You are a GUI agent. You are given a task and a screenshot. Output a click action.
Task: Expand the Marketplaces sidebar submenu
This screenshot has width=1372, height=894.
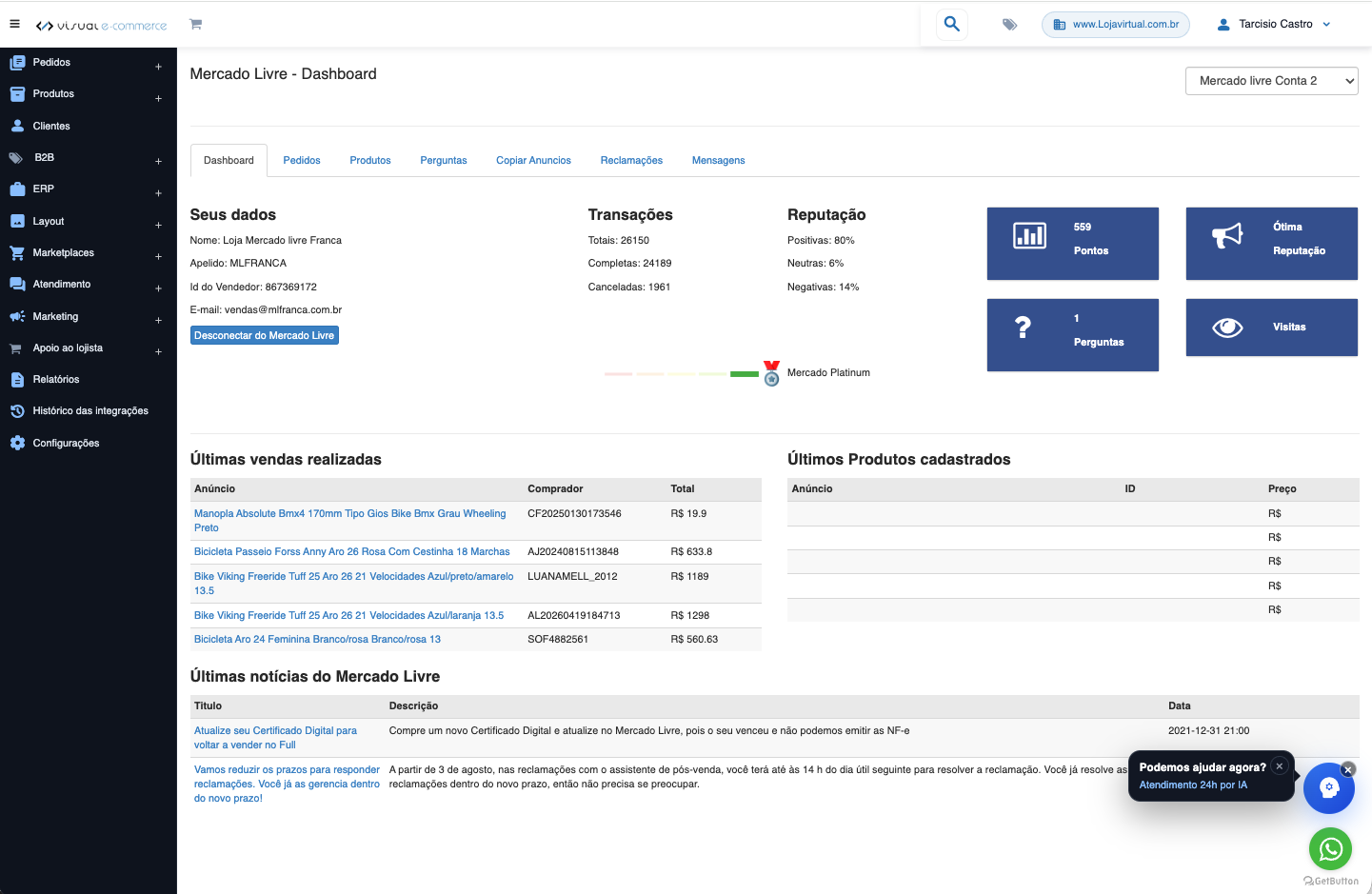pyautogui.click(x=159, y=257)
